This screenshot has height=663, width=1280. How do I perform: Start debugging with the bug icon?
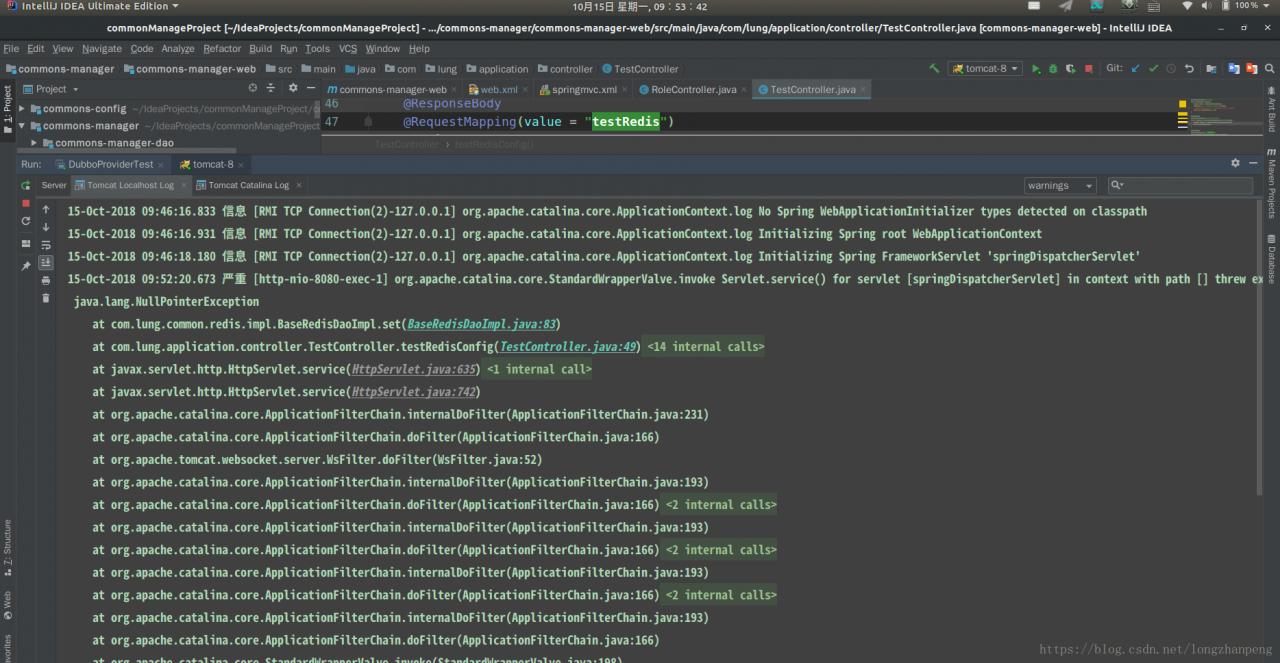pos(1053,69)
